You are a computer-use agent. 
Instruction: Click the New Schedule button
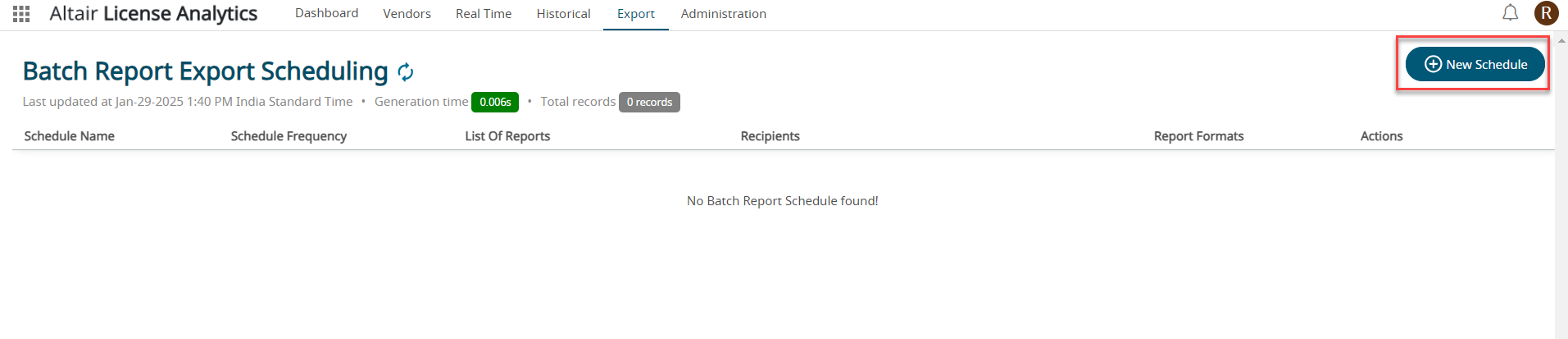(x=1475, y=64)
